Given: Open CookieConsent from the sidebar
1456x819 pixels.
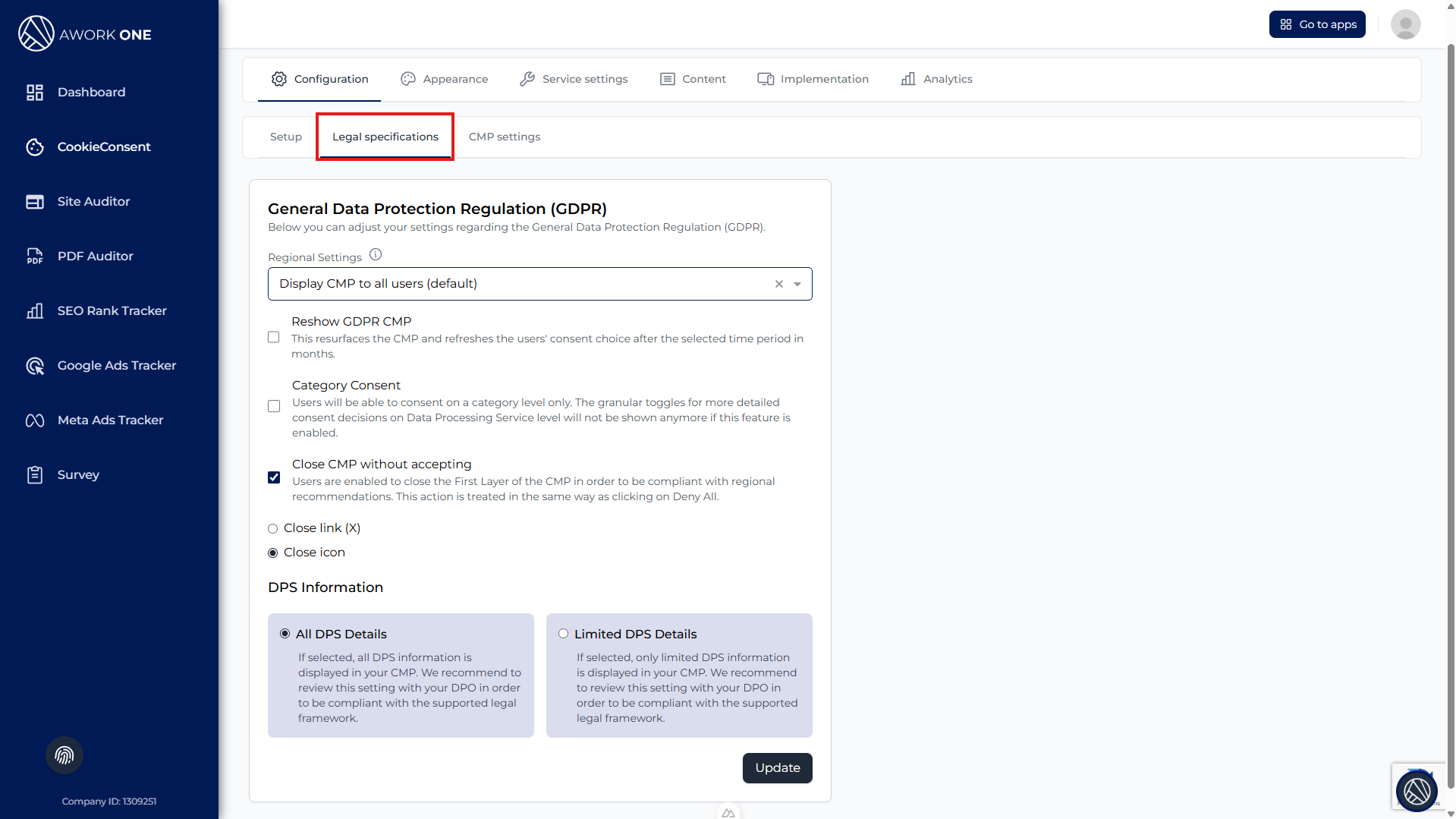Looking at the screenshot, I should pyautogui.click(x=104, y=146).
